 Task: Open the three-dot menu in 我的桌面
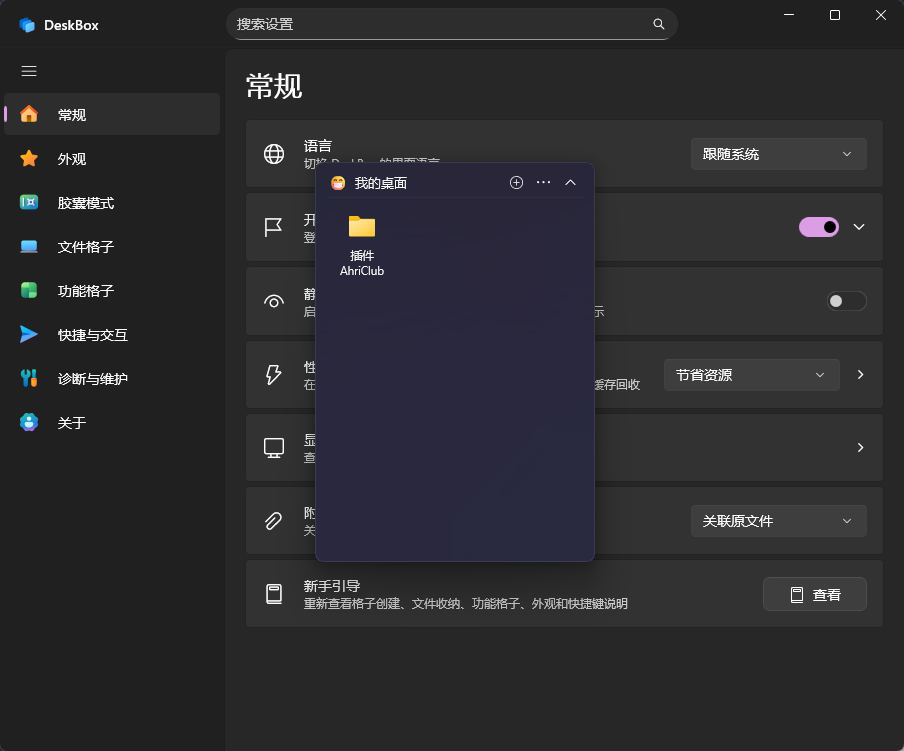(544, 183)
